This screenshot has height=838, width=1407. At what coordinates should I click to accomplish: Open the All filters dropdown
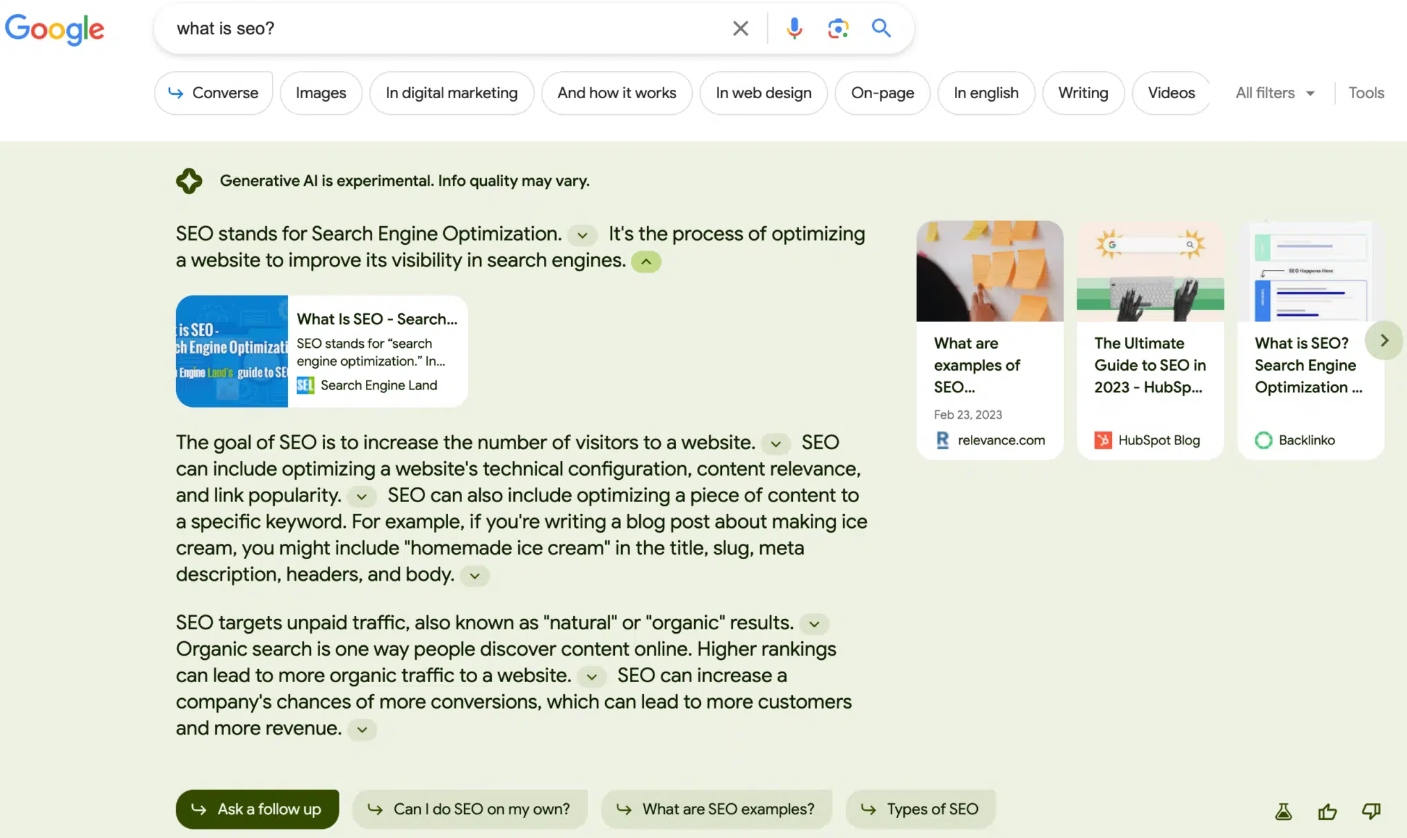coord(1274,92)
